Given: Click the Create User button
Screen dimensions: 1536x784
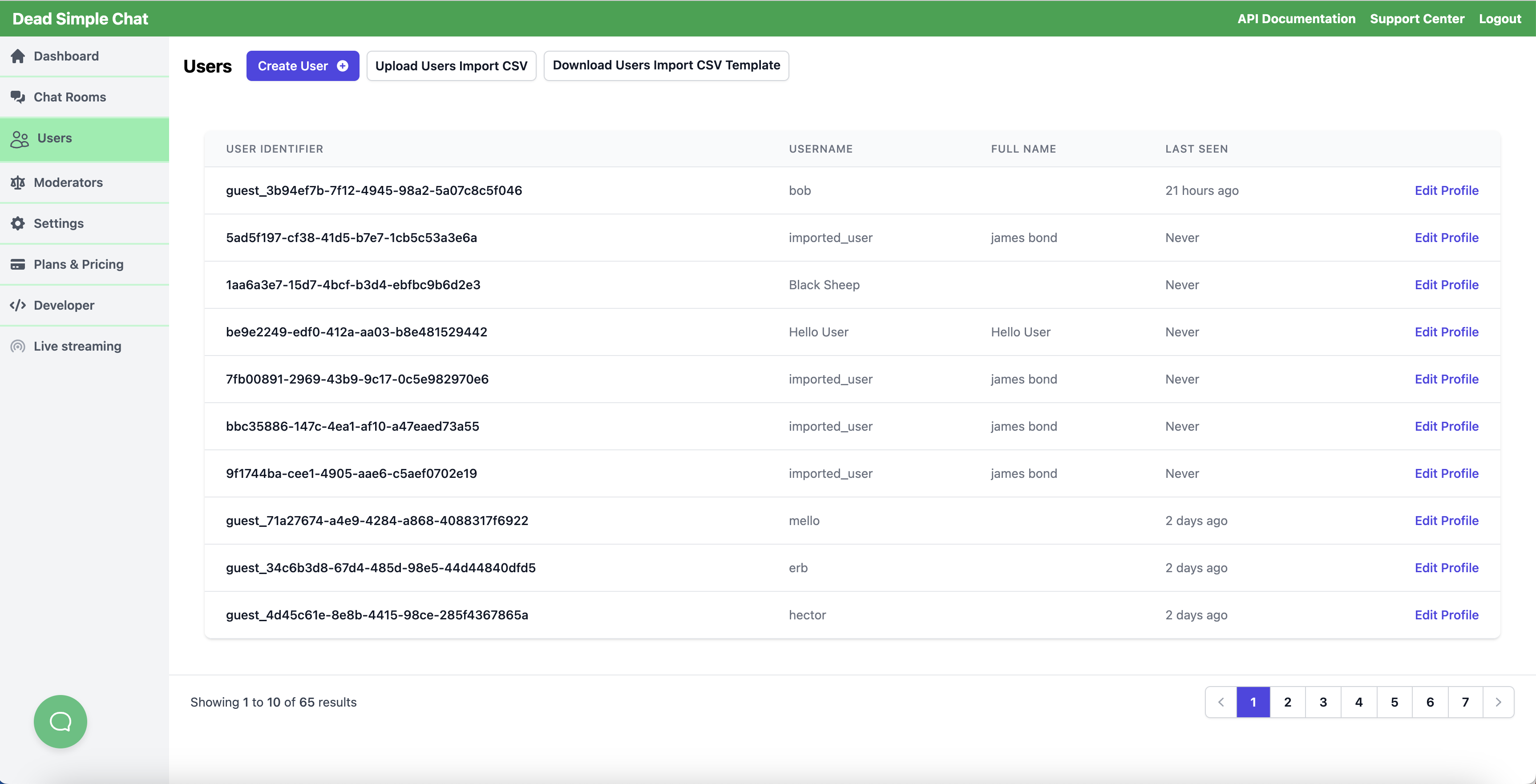Looking at the screenshot, I should 302,66.
